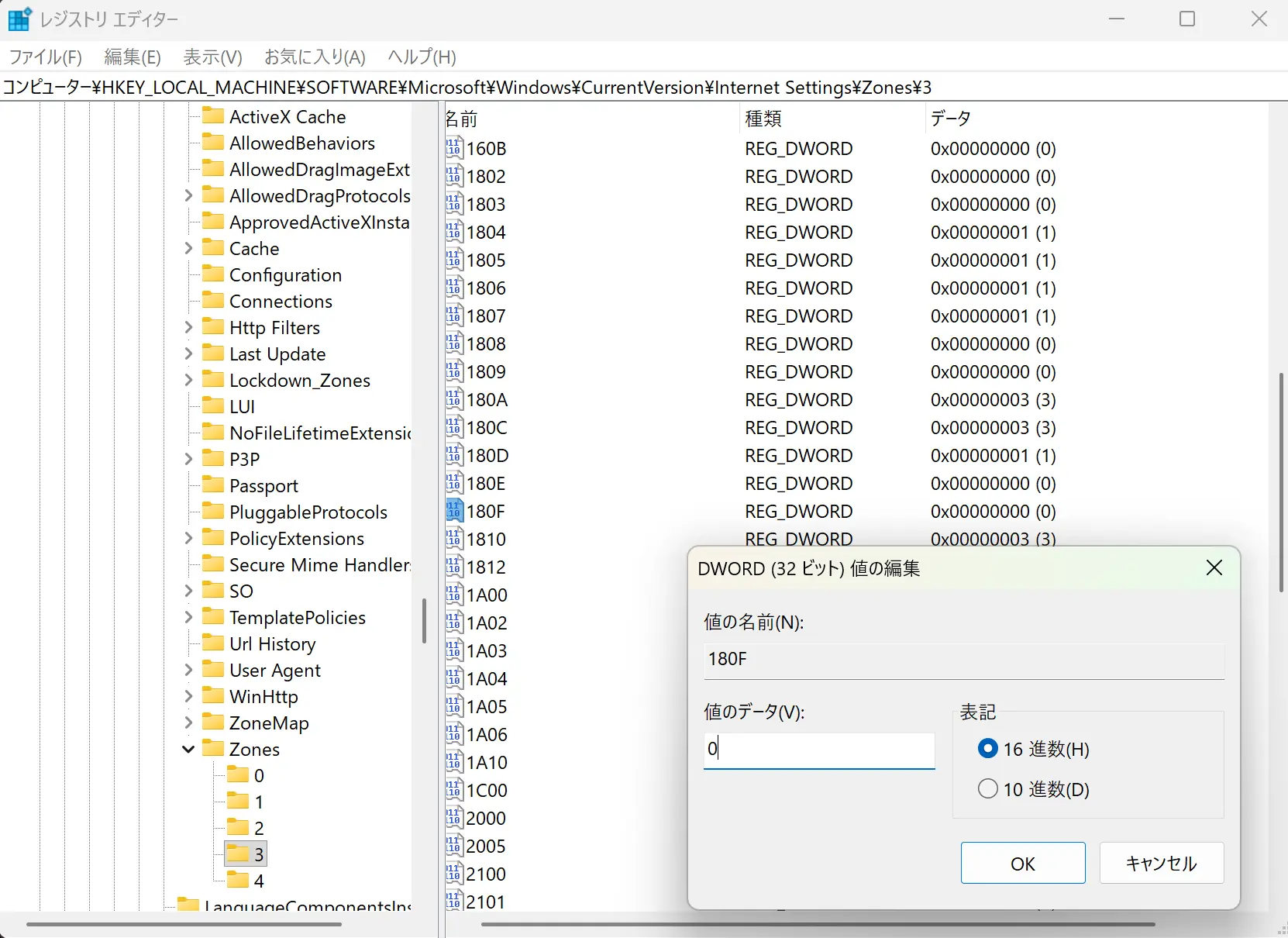Click the ActiveX Cache folder icon
Viewport: 1288px width, 938px height.
213,116
